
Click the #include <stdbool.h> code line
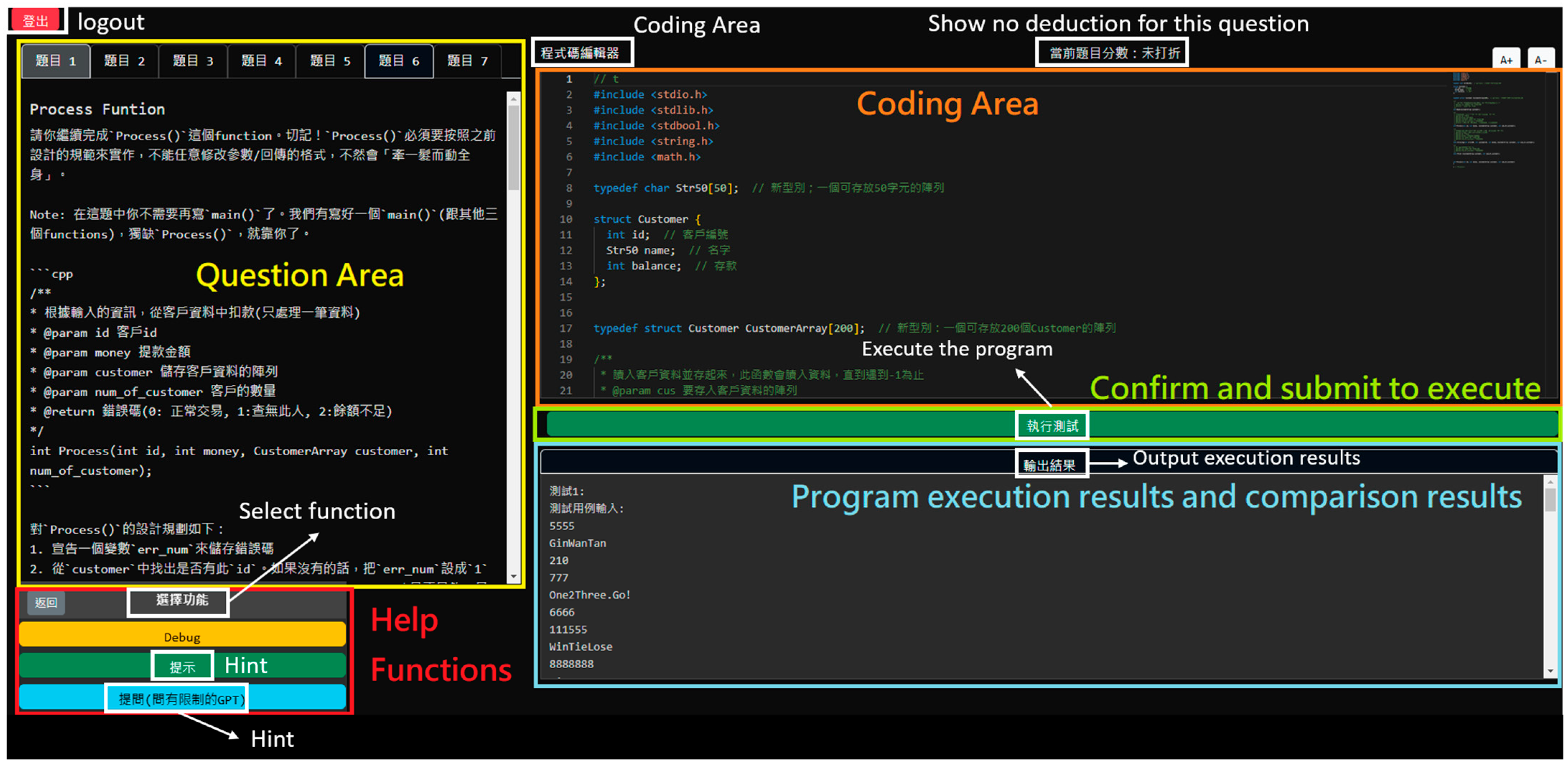(x=656, y=125)
